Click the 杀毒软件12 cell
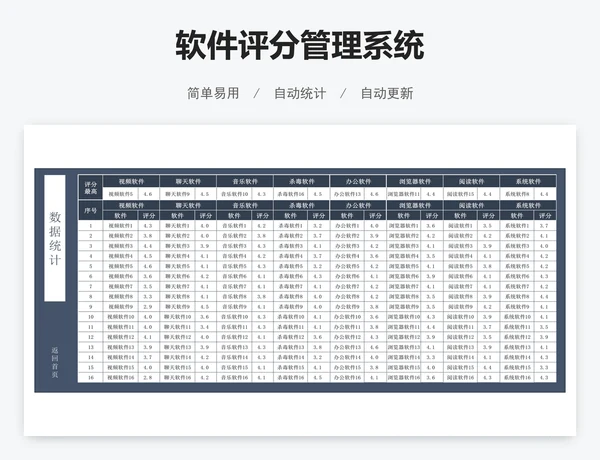 click(x=291, y=337)
